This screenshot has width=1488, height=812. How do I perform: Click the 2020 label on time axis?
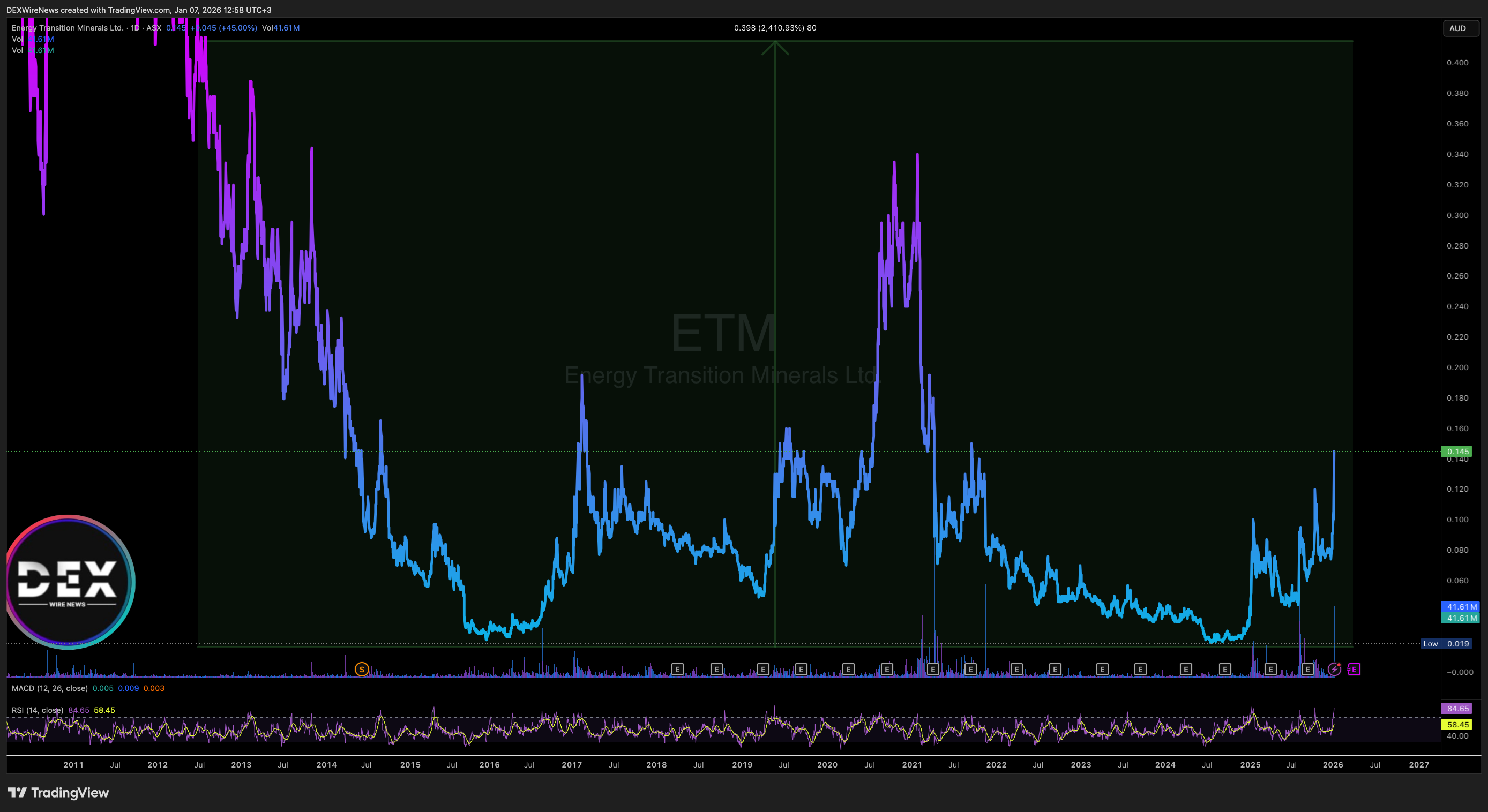pyautogui.click(x=827, y=765)
